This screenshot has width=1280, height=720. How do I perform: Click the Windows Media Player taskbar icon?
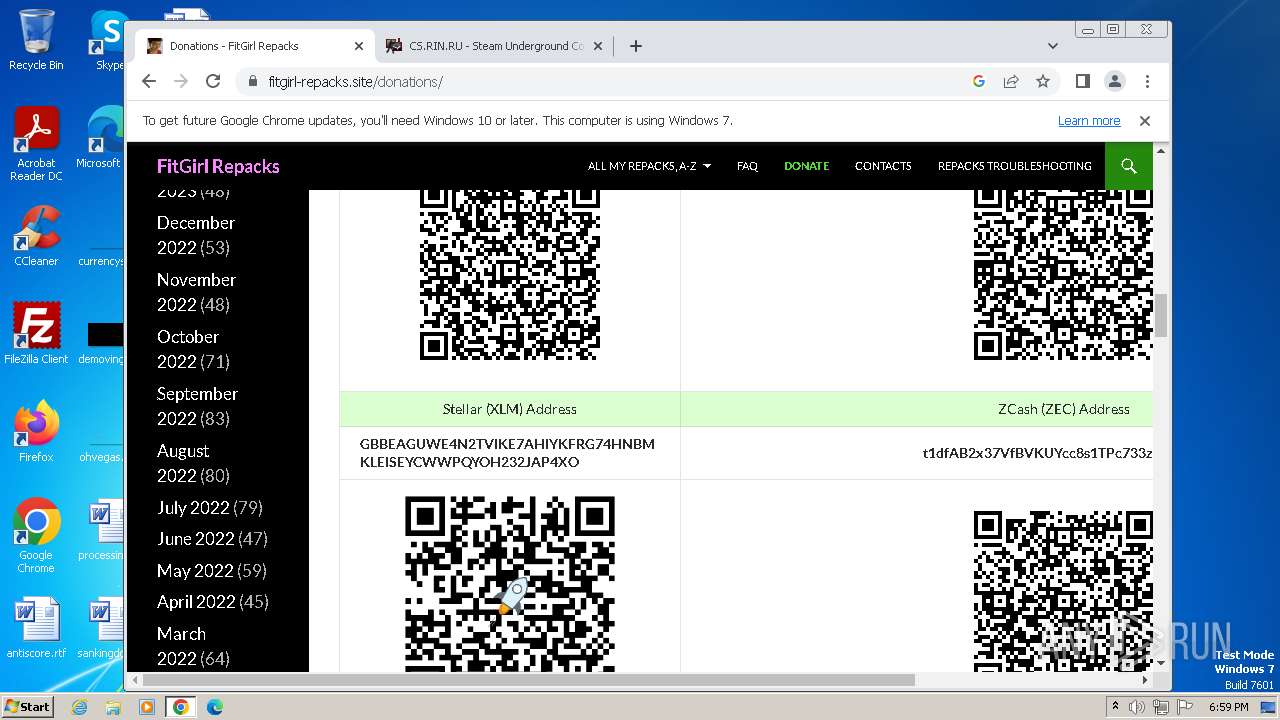click(x=147, y=707)
